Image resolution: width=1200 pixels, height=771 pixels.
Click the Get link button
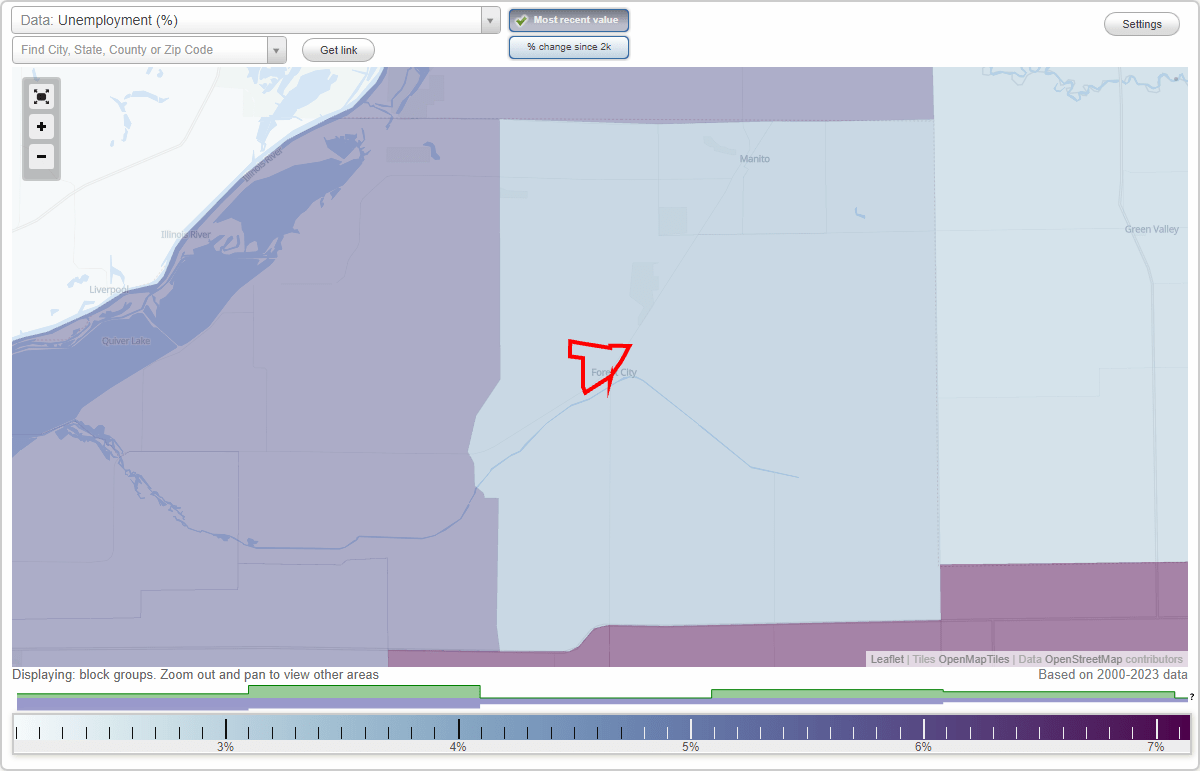coord(338,50)
